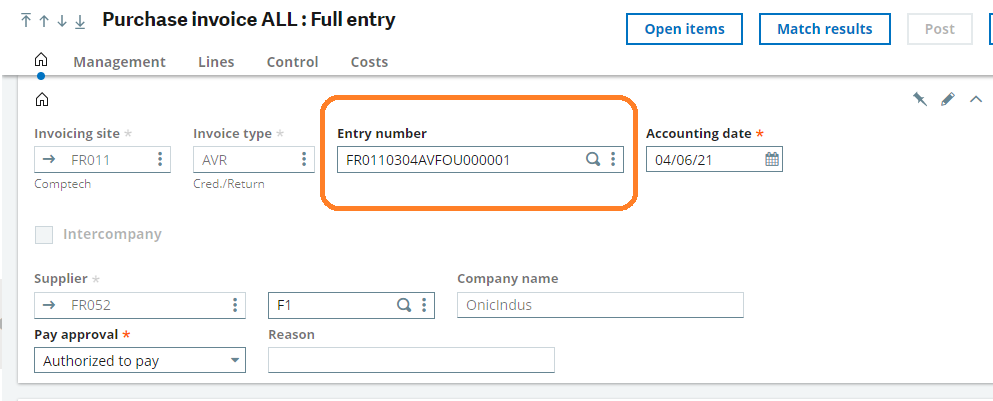The height and width of the screenshot is (401, 993).
Task: Open the Control tab
Action: [x=293, y=62]
